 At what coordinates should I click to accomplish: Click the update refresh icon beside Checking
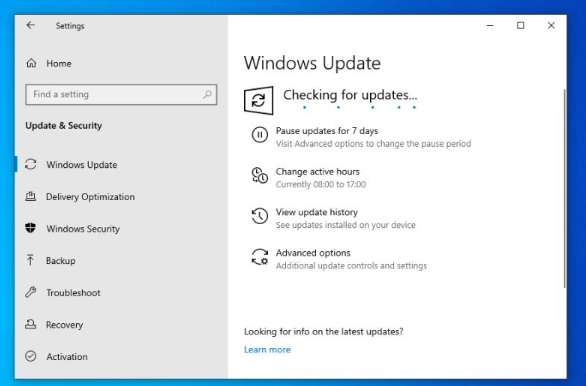click(x=258, y=100)
